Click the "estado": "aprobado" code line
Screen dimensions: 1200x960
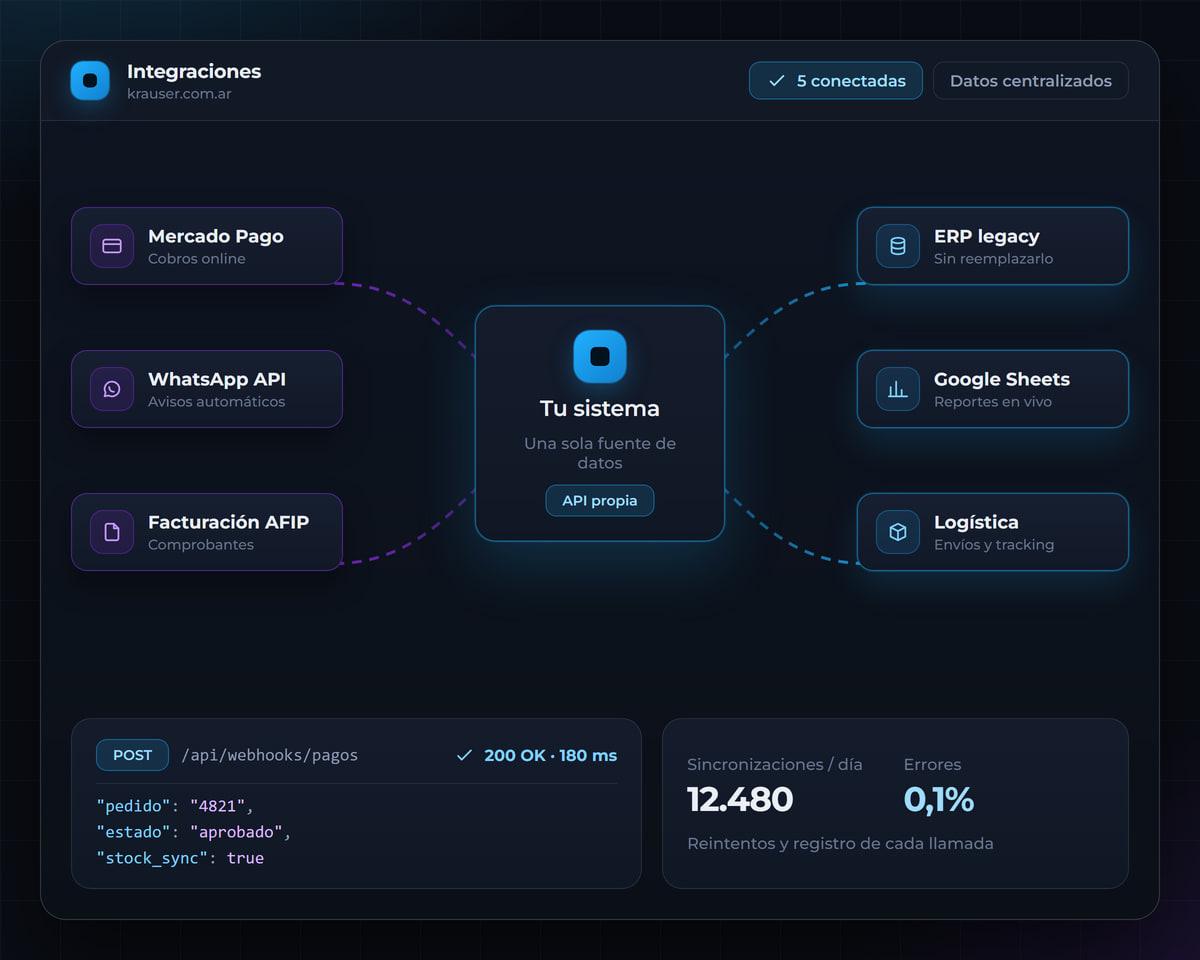[193, 831]
